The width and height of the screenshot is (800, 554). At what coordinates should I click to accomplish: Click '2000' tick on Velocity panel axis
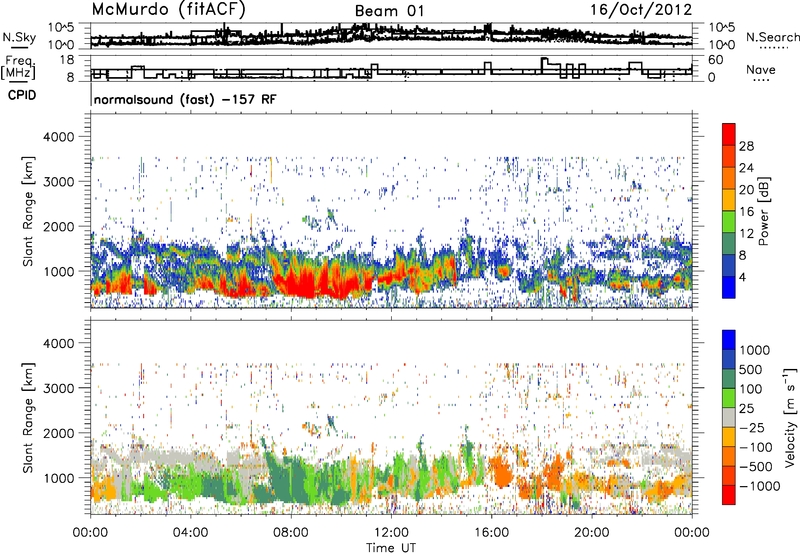tap(59, 433)
